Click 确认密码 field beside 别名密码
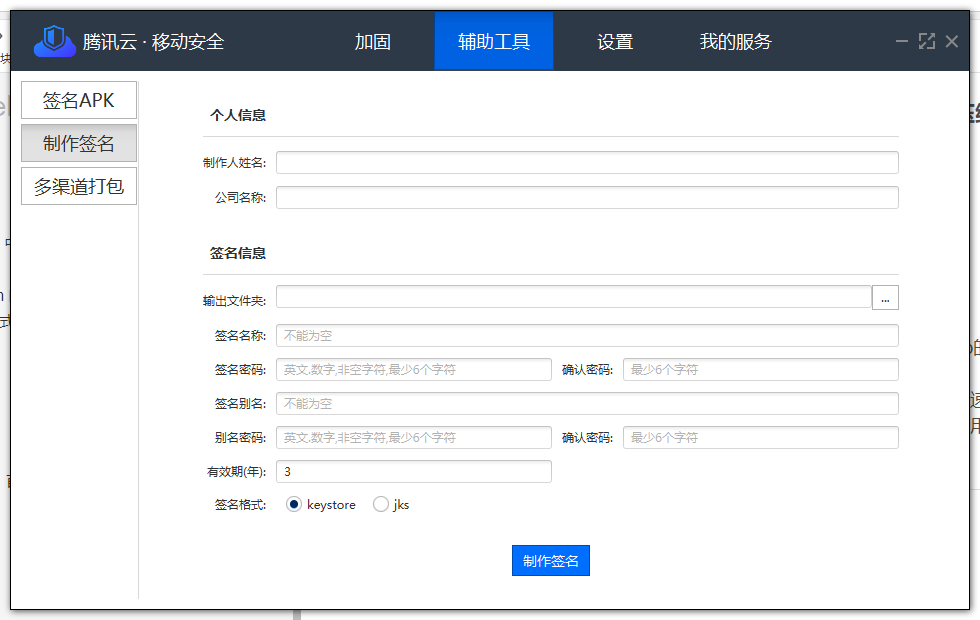980x620 pixels. (761, 438)
